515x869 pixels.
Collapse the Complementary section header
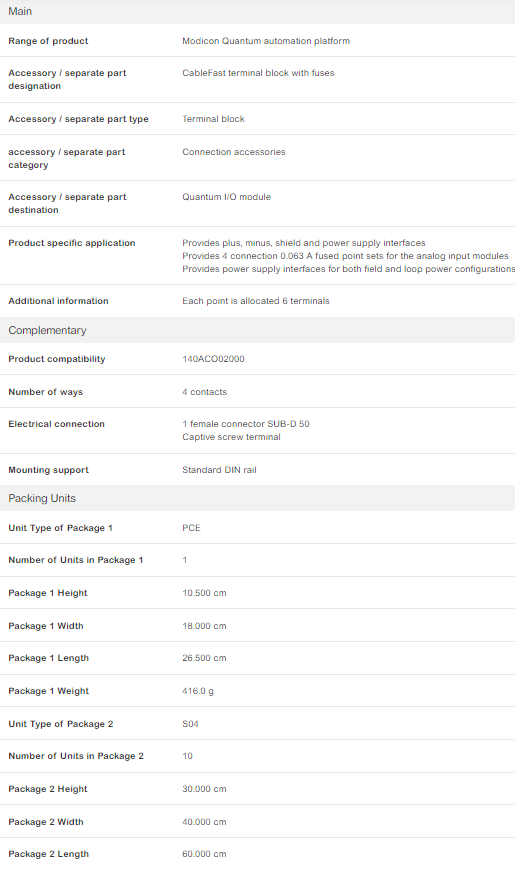click(x=257, y=330)
